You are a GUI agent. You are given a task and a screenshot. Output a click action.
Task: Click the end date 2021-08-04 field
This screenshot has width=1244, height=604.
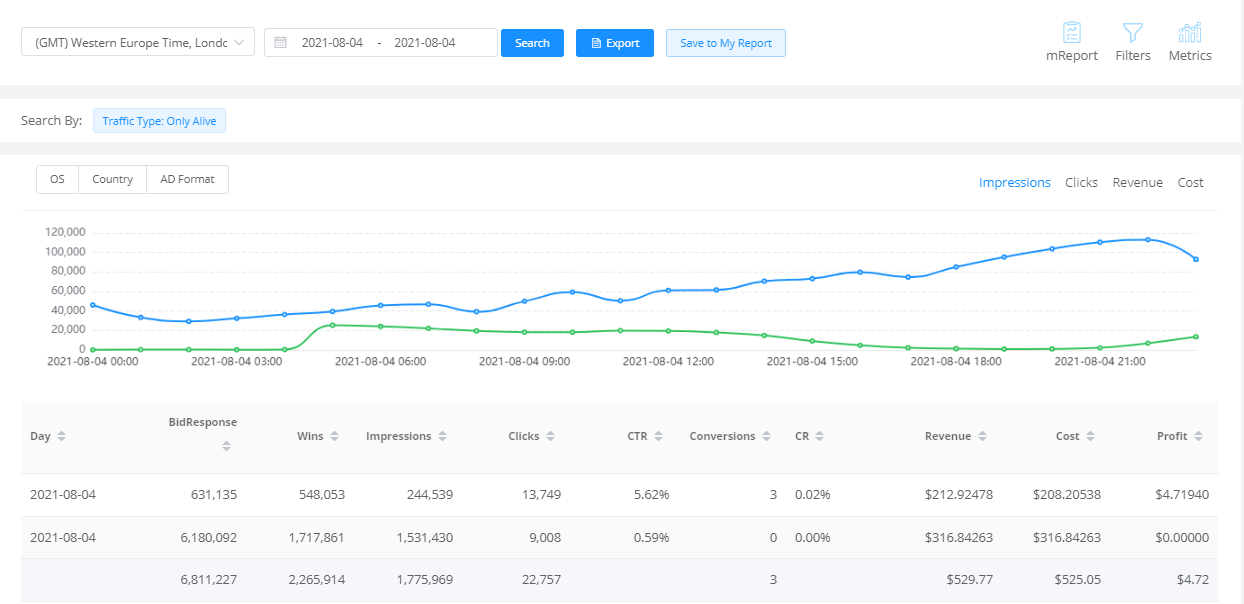(425, 43)
